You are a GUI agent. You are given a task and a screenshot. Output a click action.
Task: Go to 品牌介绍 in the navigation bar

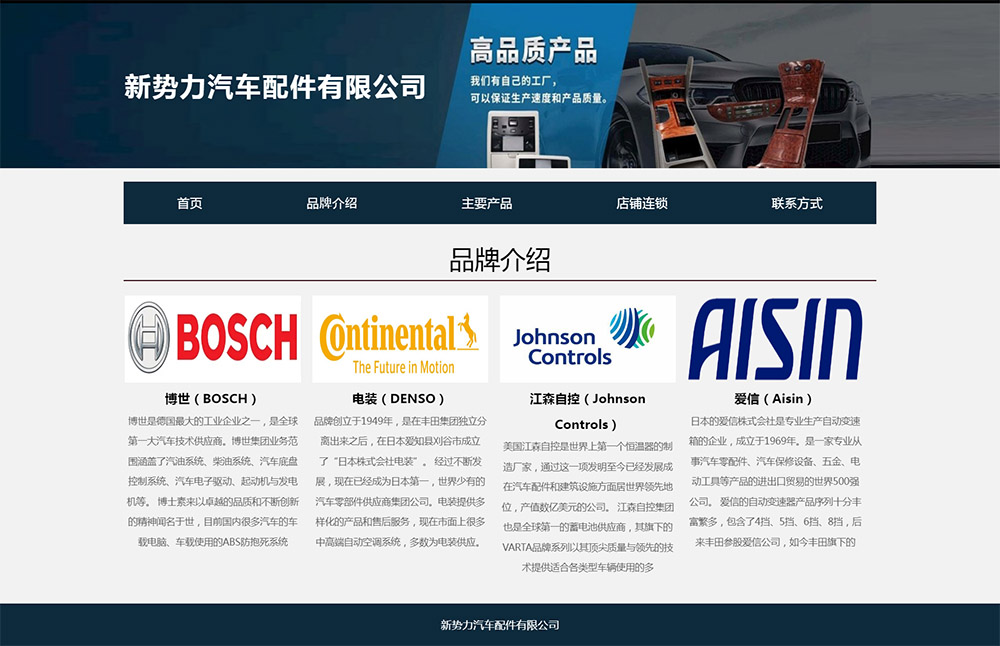[x=332, y=203]
